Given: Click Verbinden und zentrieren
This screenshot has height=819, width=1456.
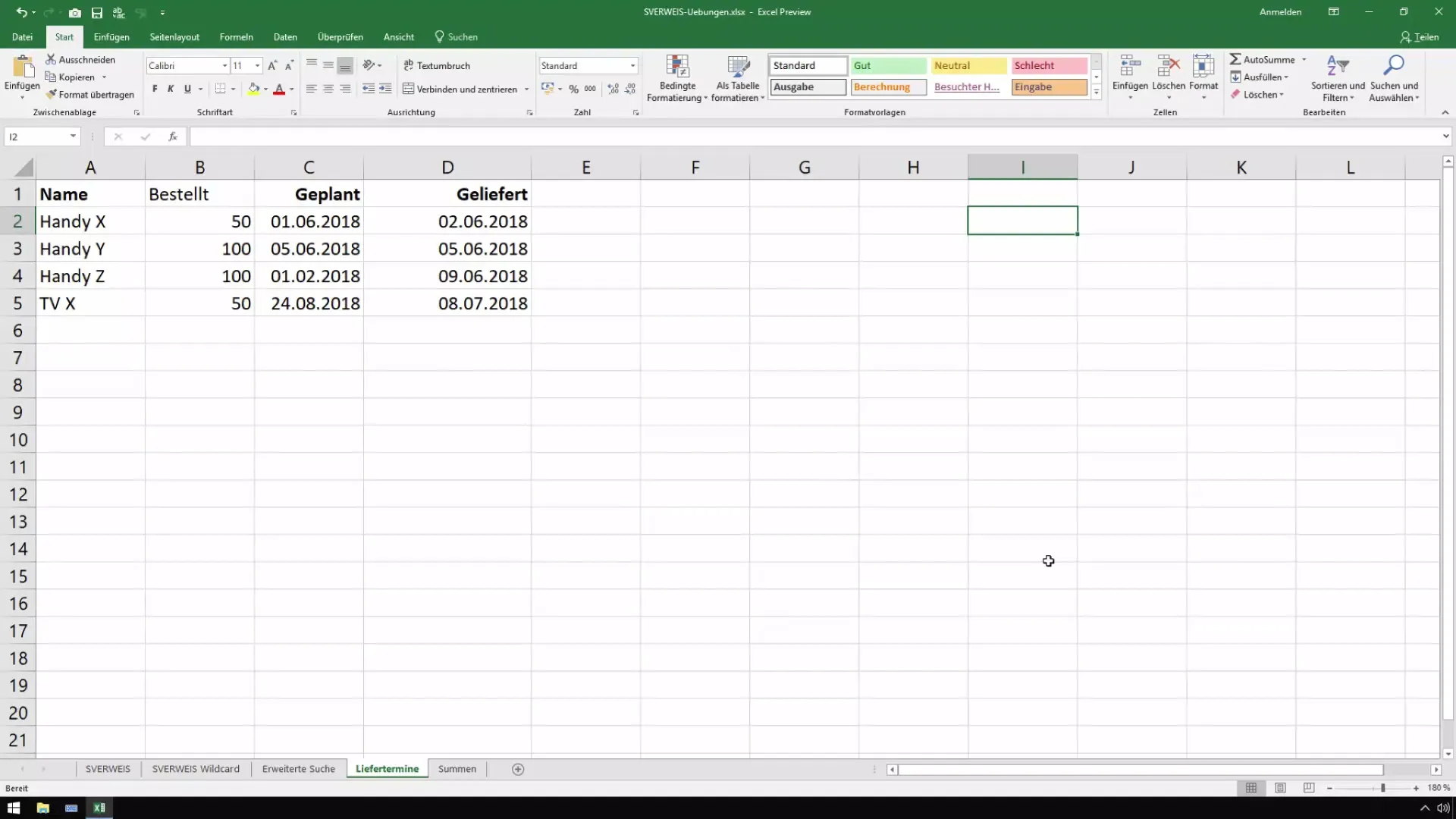Looking at the screenshot, I should pos(460,89).
